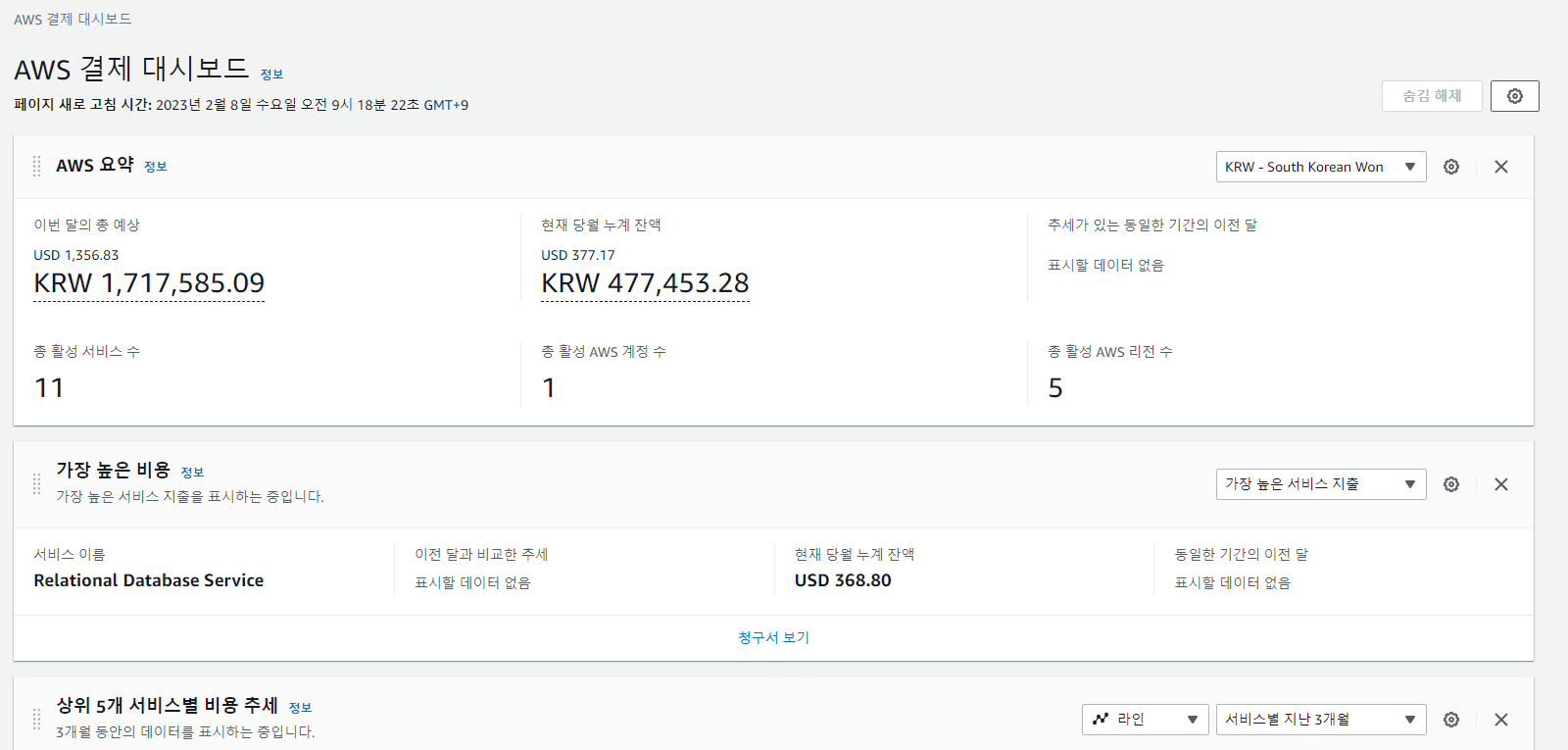Grab the 상위 5개 서비스별 비용 추세 widget handle
The image size is (1568, 750).
pos(36,720)
